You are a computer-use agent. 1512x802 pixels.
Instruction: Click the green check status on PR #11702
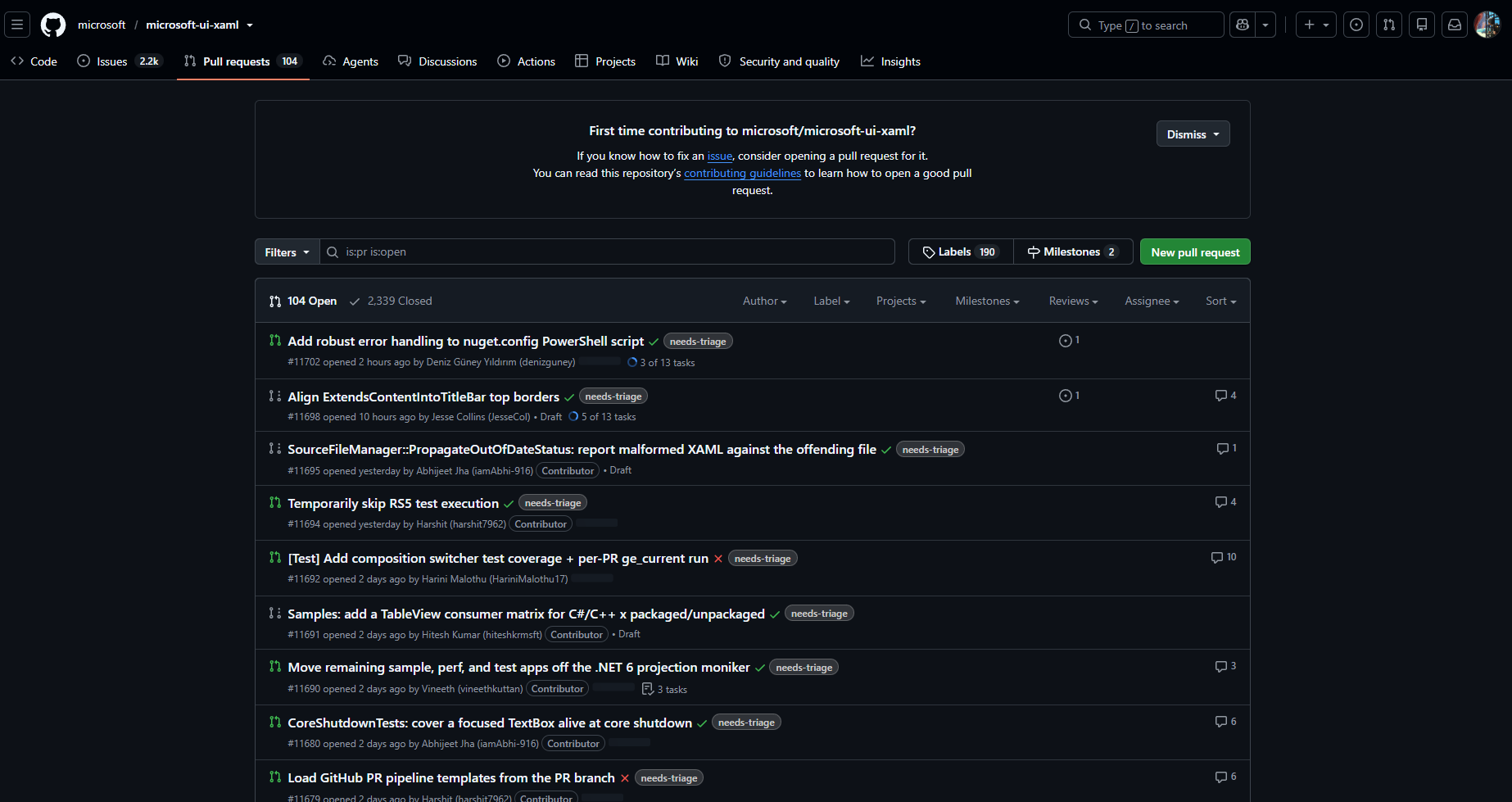[654, 342]
